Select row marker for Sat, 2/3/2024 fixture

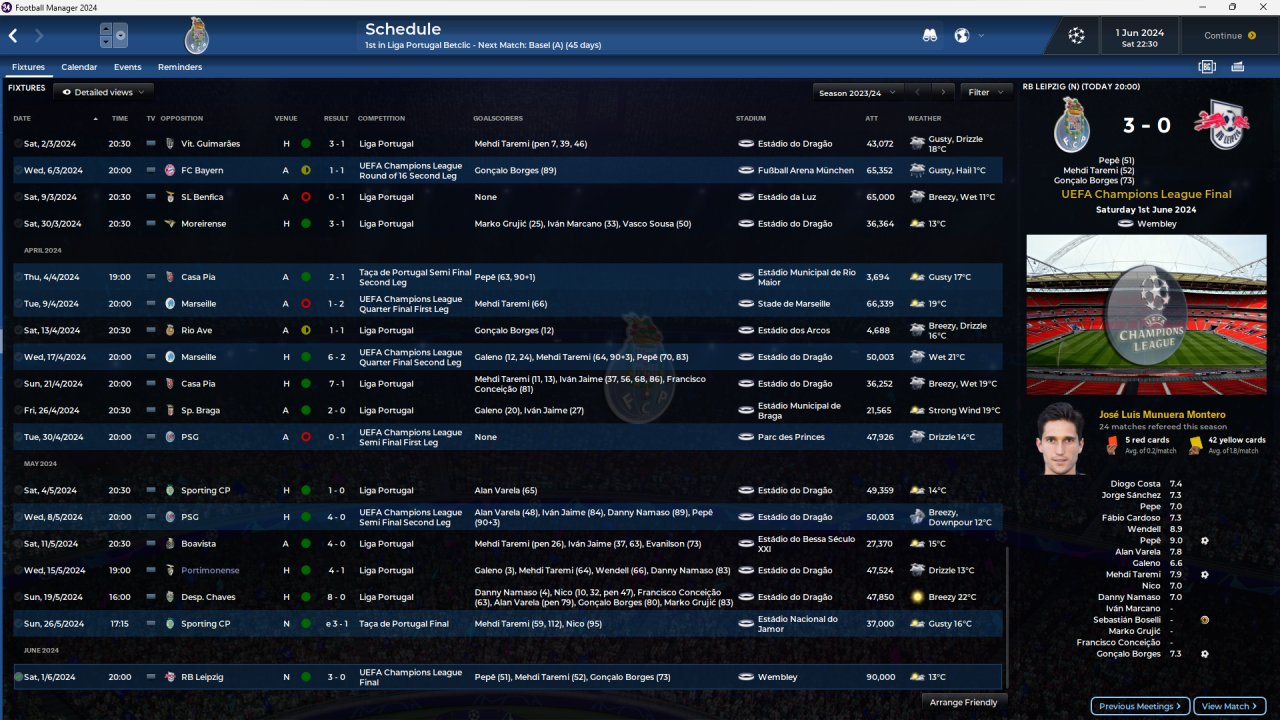click(18, 144)
